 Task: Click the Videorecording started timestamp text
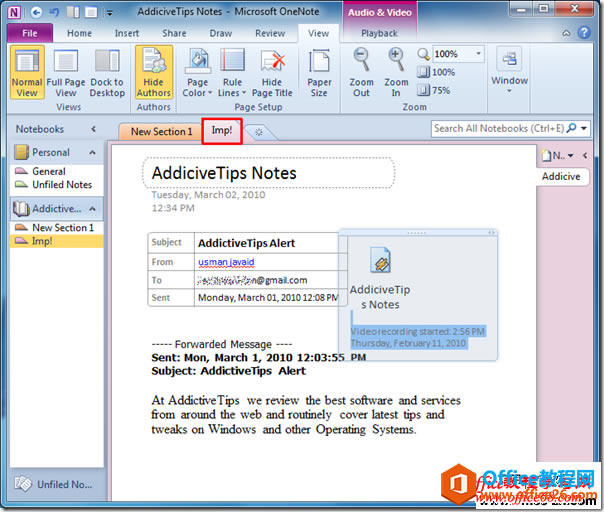point(418,331)
